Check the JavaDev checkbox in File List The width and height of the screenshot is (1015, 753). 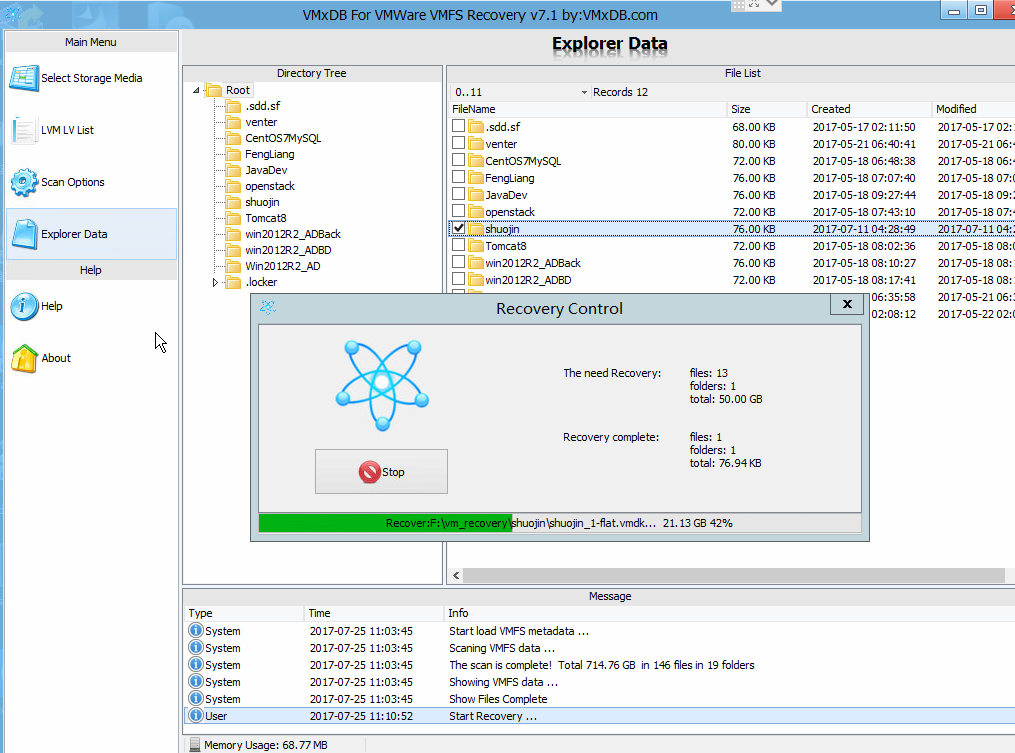pyautogui.click(x=458, y=194)
